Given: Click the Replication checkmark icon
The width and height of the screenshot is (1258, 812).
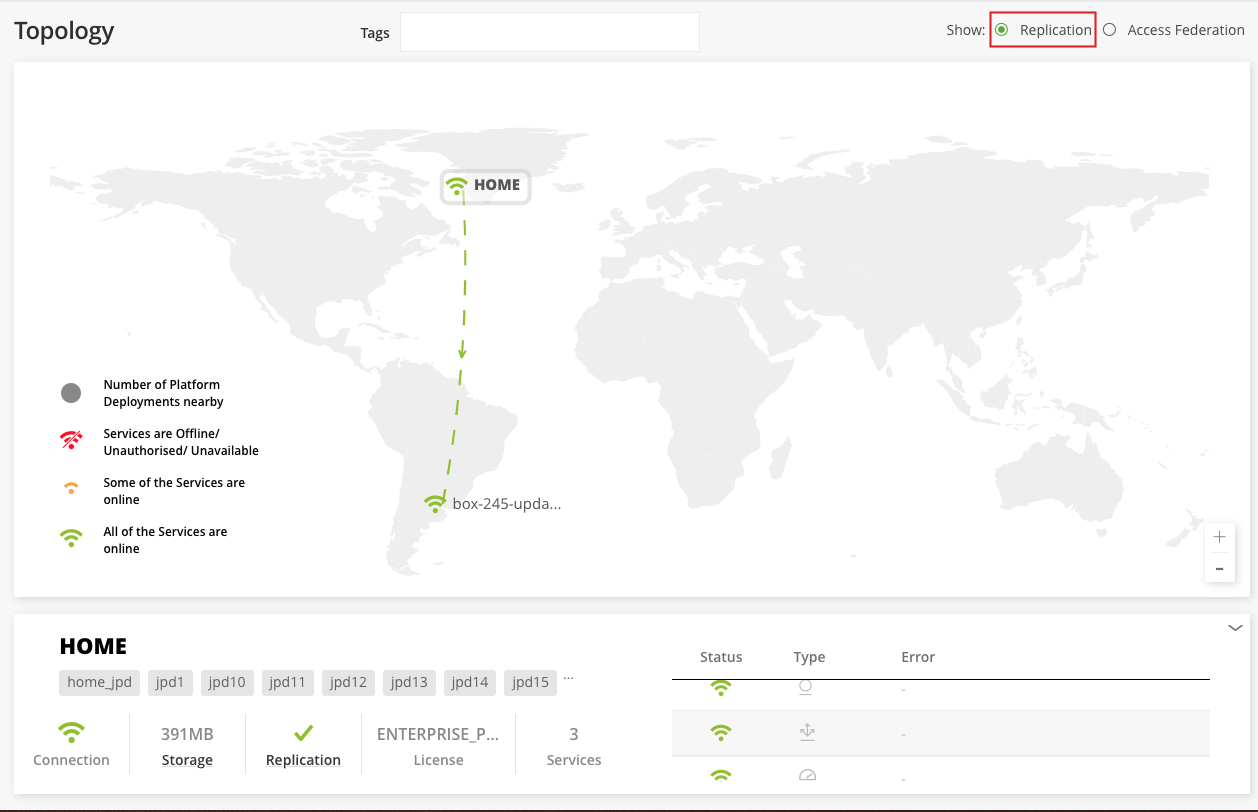Looking at the screenshot, I should click(x=303, y=733).
